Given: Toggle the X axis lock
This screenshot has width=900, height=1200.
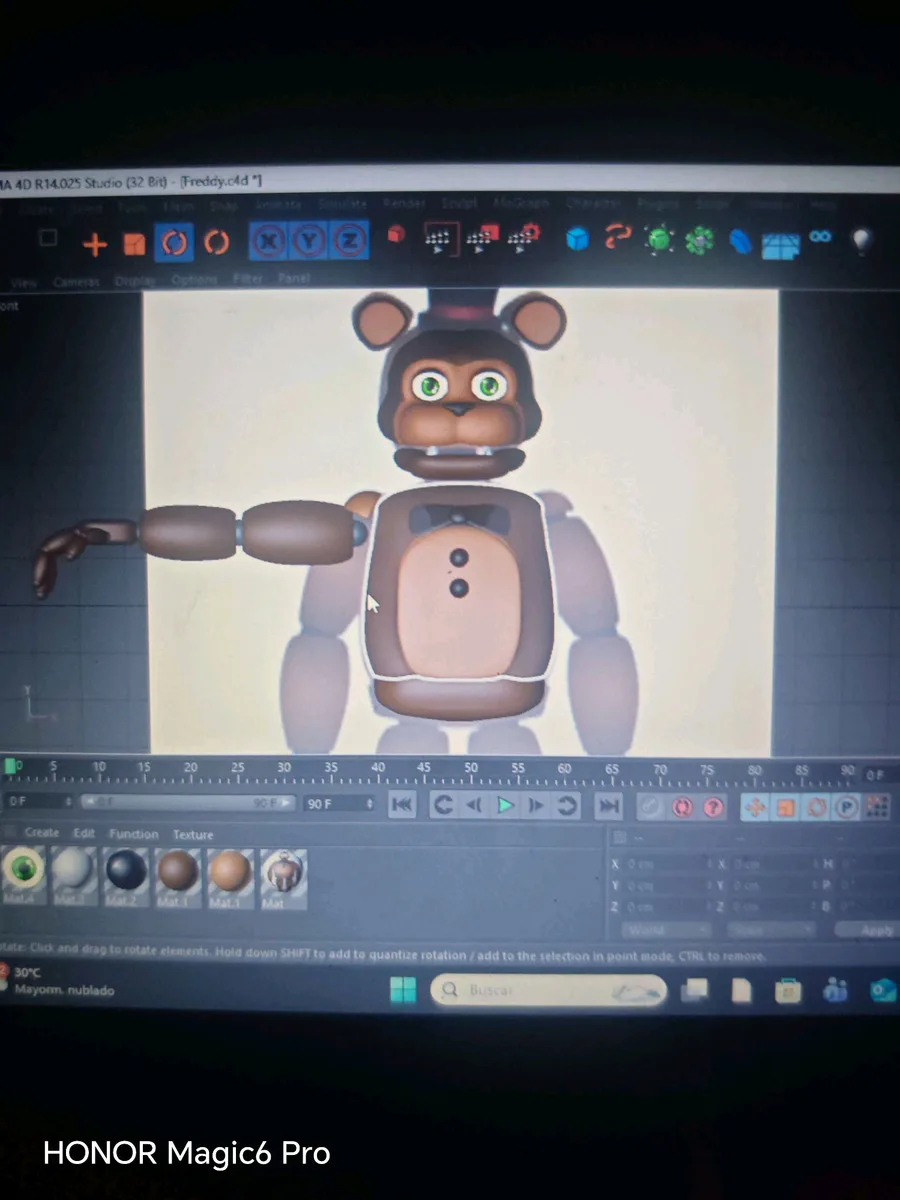Looking at the screenshot, I should point(267,240).
